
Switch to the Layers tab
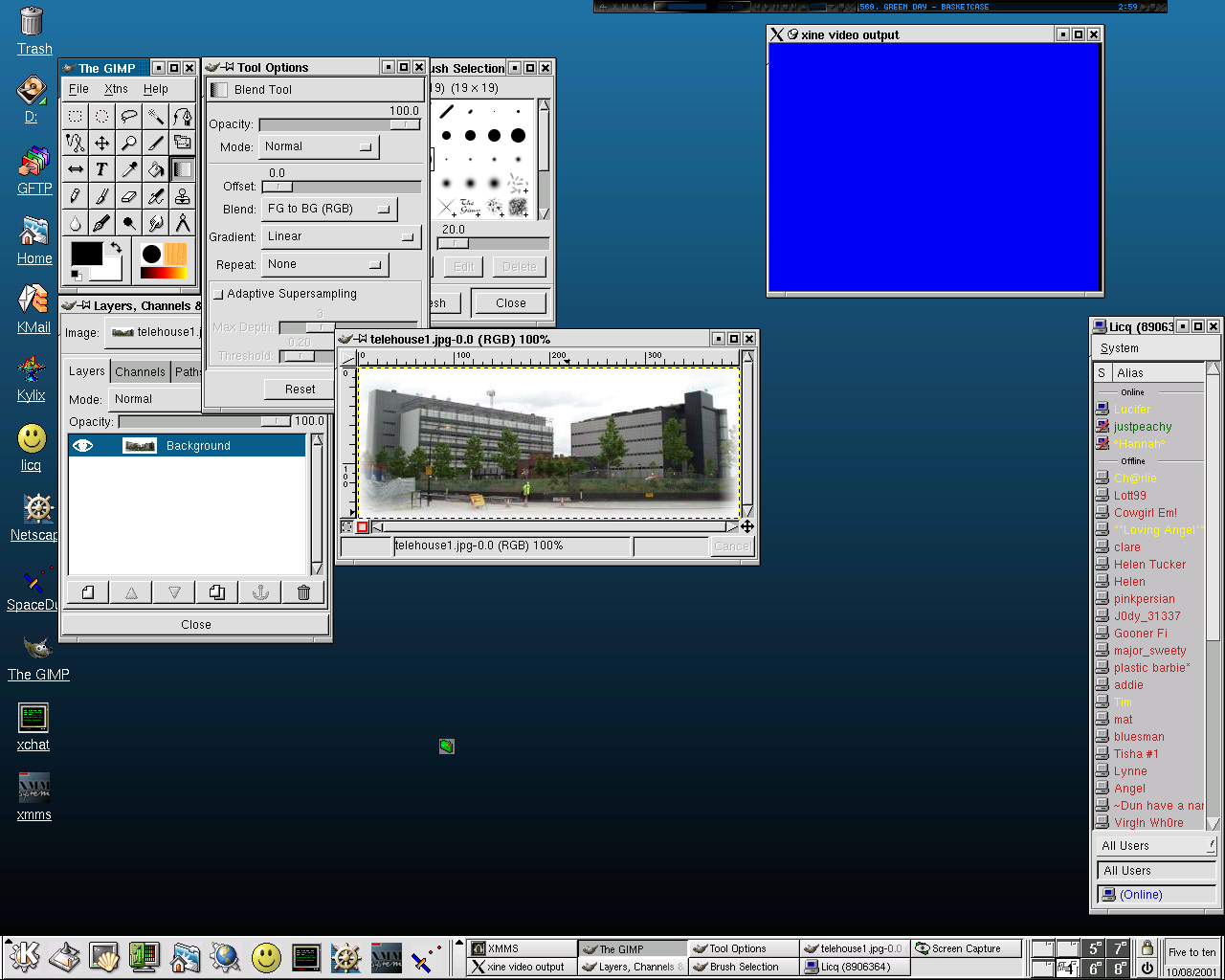click(86, 371)
